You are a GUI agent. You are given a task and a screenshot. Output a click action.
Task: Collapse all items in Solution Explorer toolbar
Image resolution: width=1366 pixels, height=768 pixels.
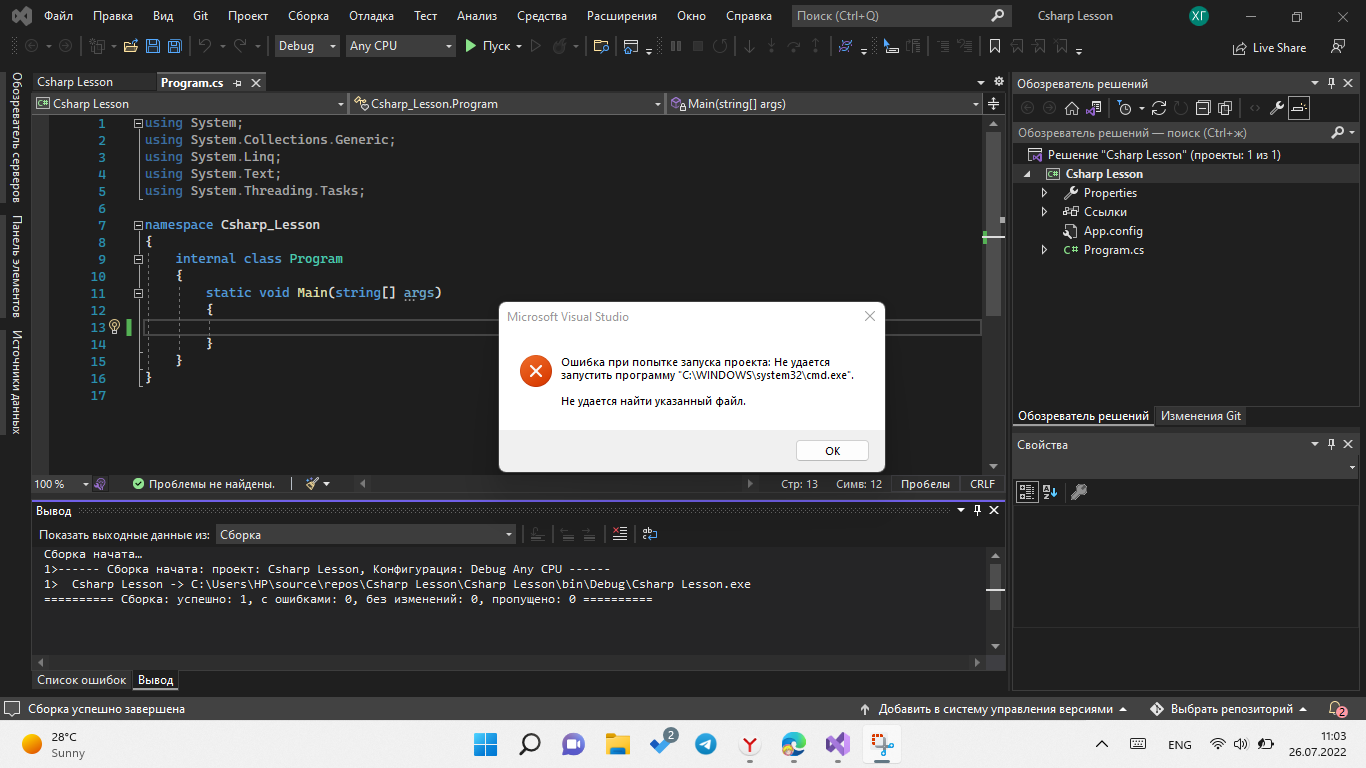pyautogui.click(x=1203, y=108)
